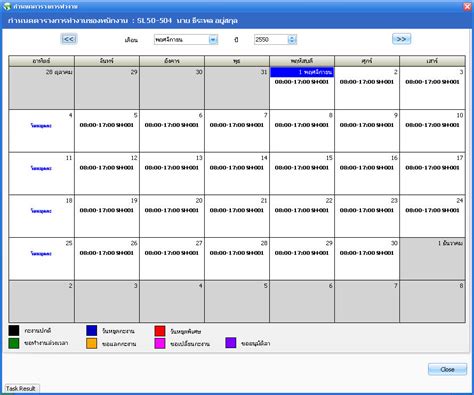
Task: Click the orange legend swatch
Action: pyautogui.click(x=91, y=343)
